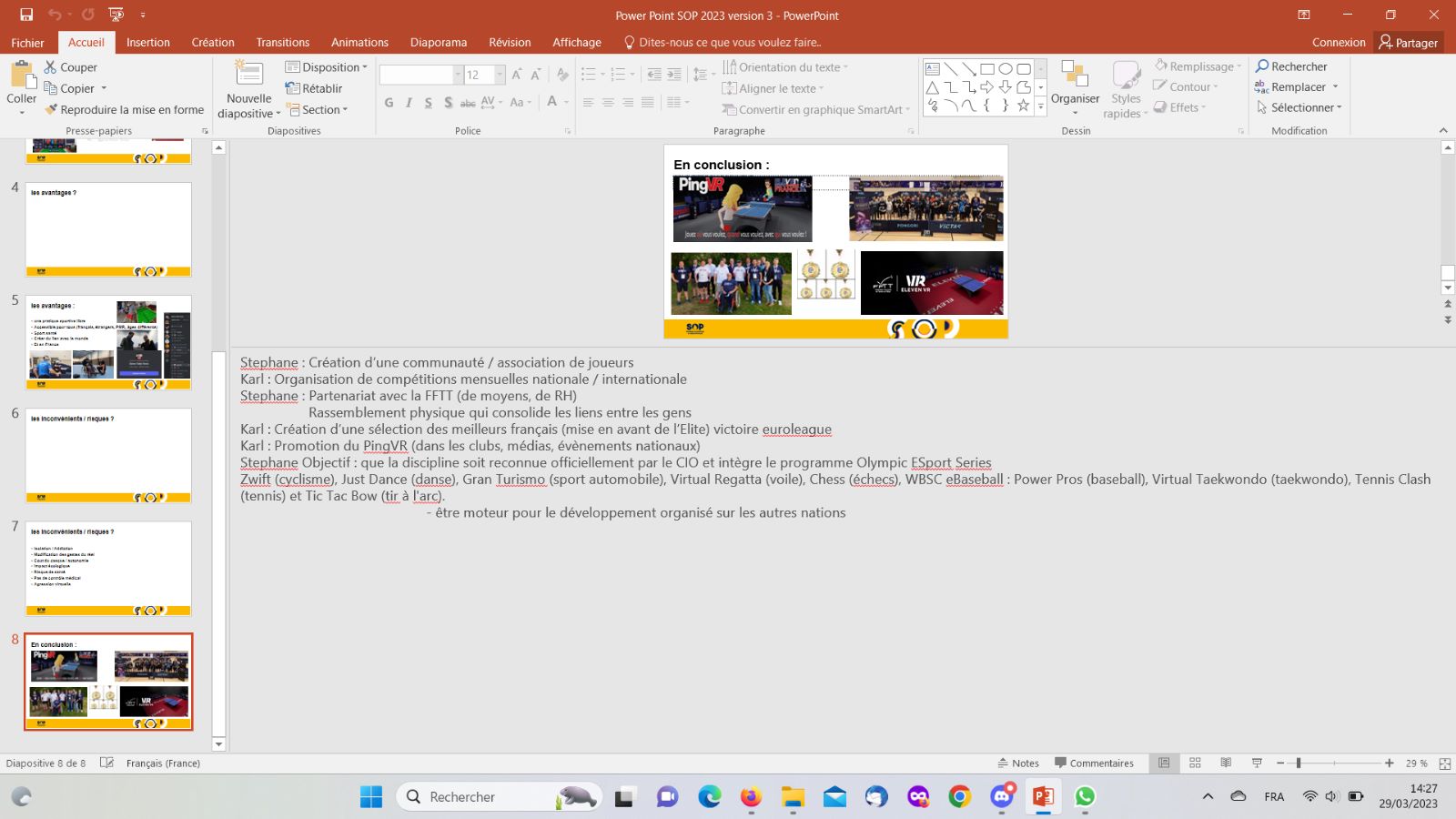
Task: Open the font size dropdown
Action: (x=500, y=75)
